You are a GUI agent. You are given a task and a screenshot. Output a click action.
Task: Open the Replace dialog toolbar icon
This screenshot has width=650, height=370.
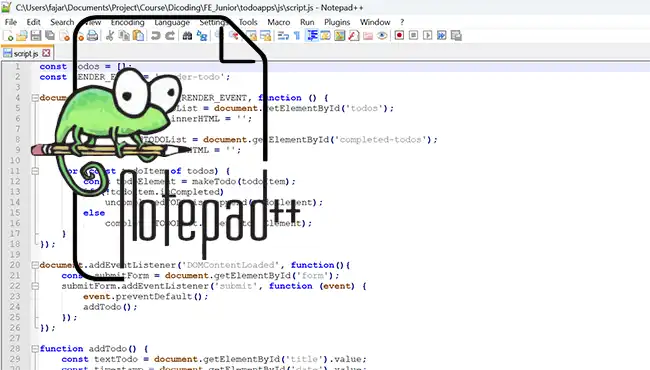tap(202, 36)
